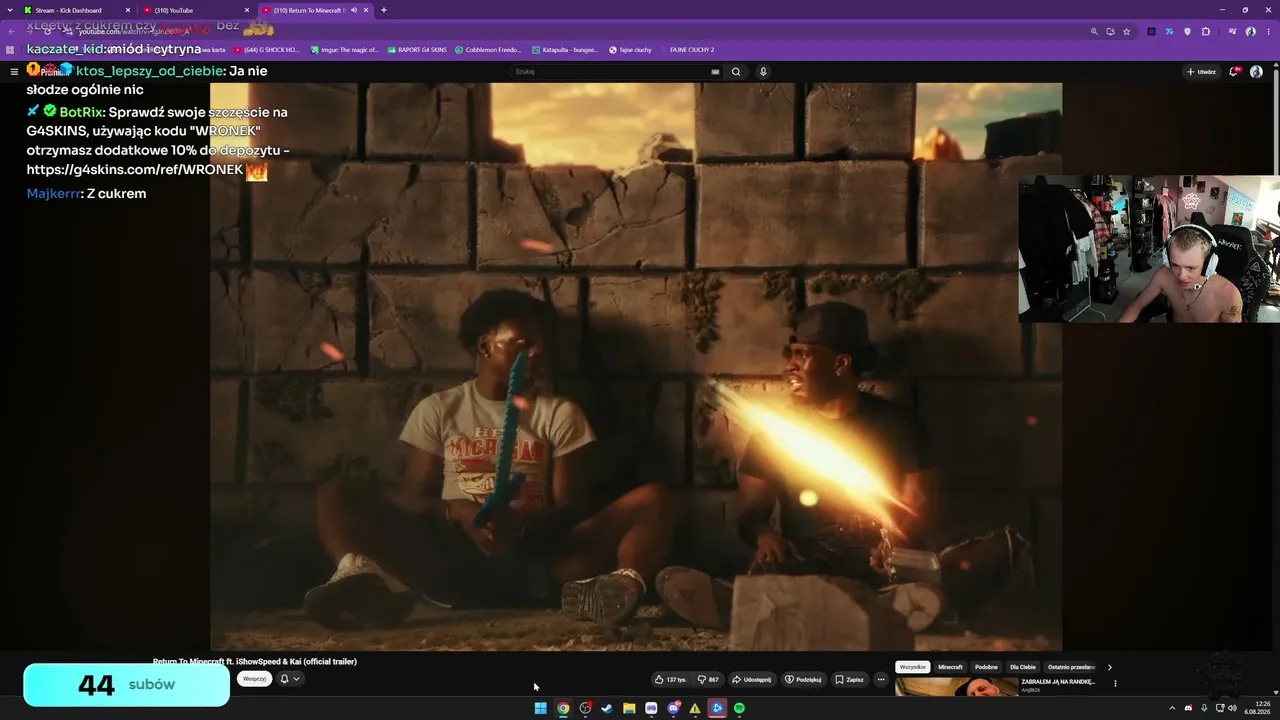Open Steam from the taskbar
This screenshot has height=720, width=1280.
pyautogui.click(x=607, y=708)
